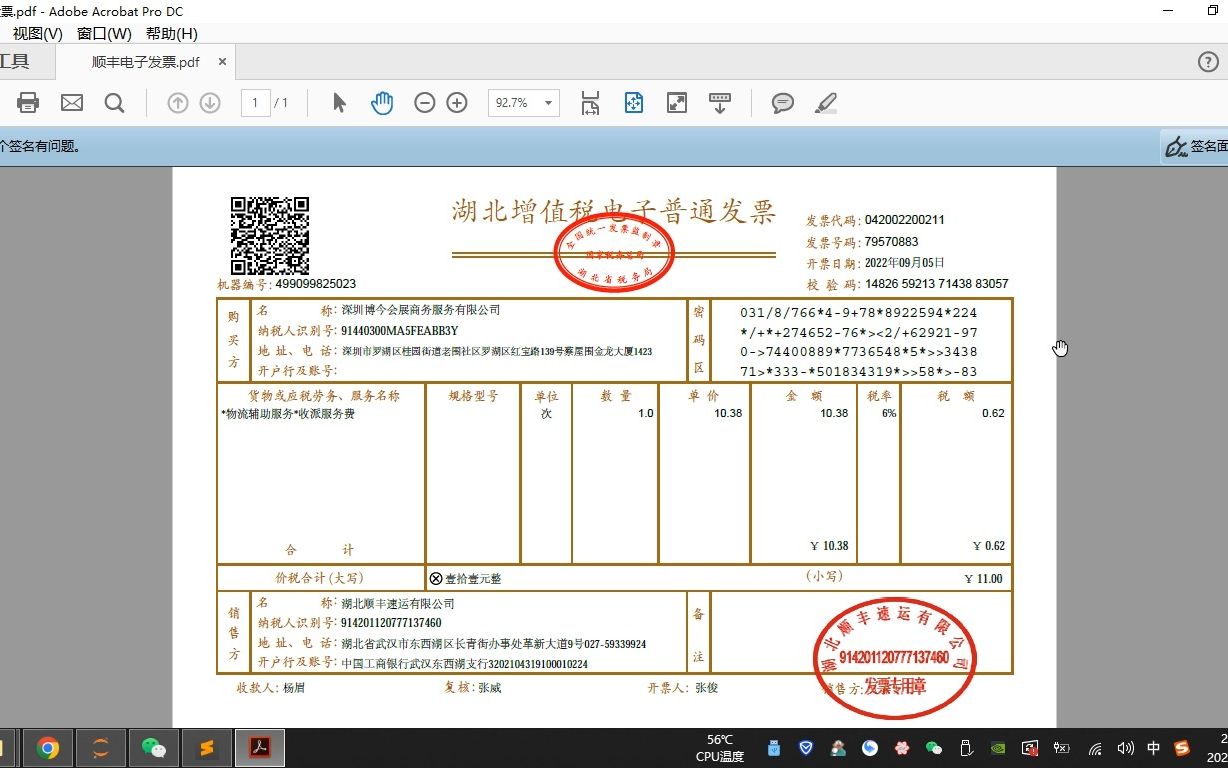The width and height of the screenshot is (1228, 768).
Task: Click the invoice date 2022年09月05日
Action: tap(905, 263)
